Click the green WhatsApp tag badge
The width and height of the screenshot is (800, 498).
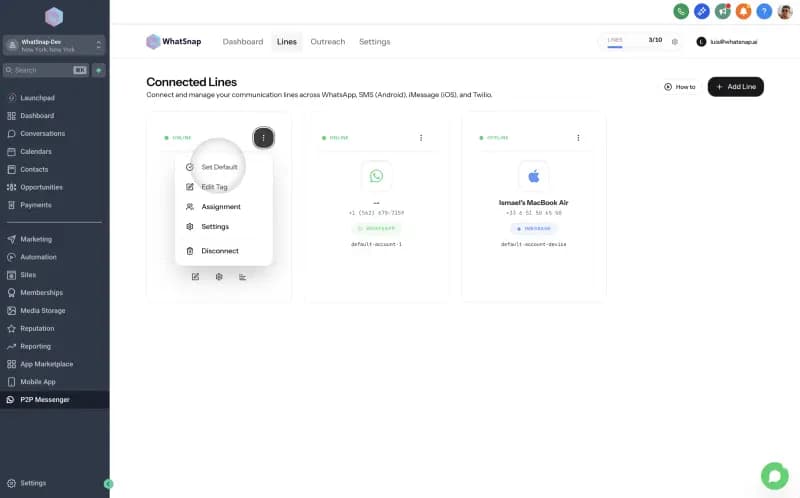point(376,228)
